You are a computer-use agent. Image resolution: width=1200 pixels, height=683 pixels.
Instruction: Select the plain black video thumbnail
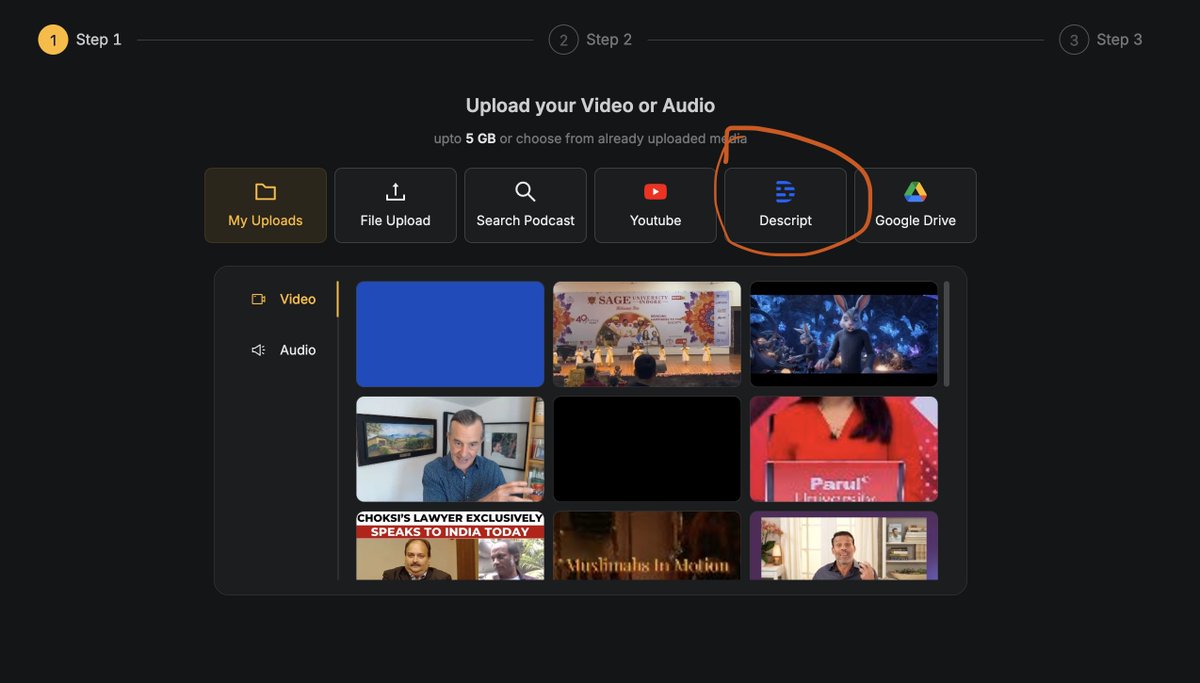coord(647,449)
